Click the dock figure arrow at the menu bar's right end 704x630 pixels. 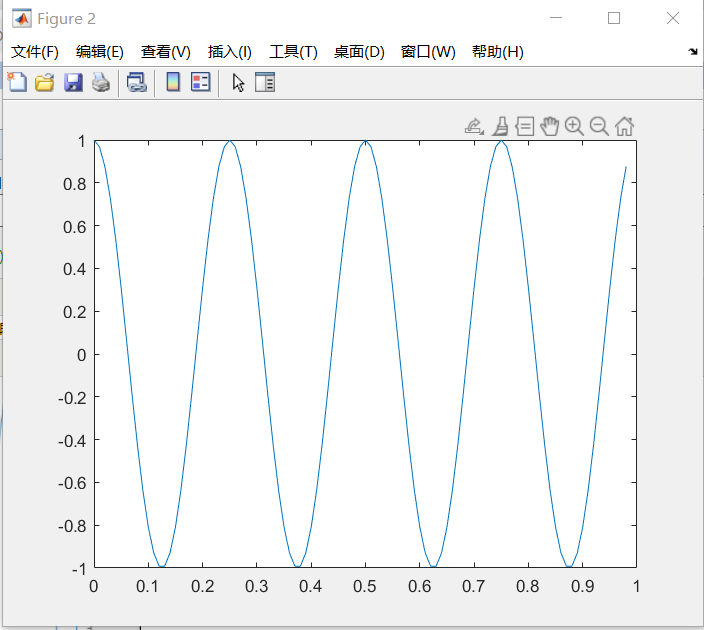693,51
